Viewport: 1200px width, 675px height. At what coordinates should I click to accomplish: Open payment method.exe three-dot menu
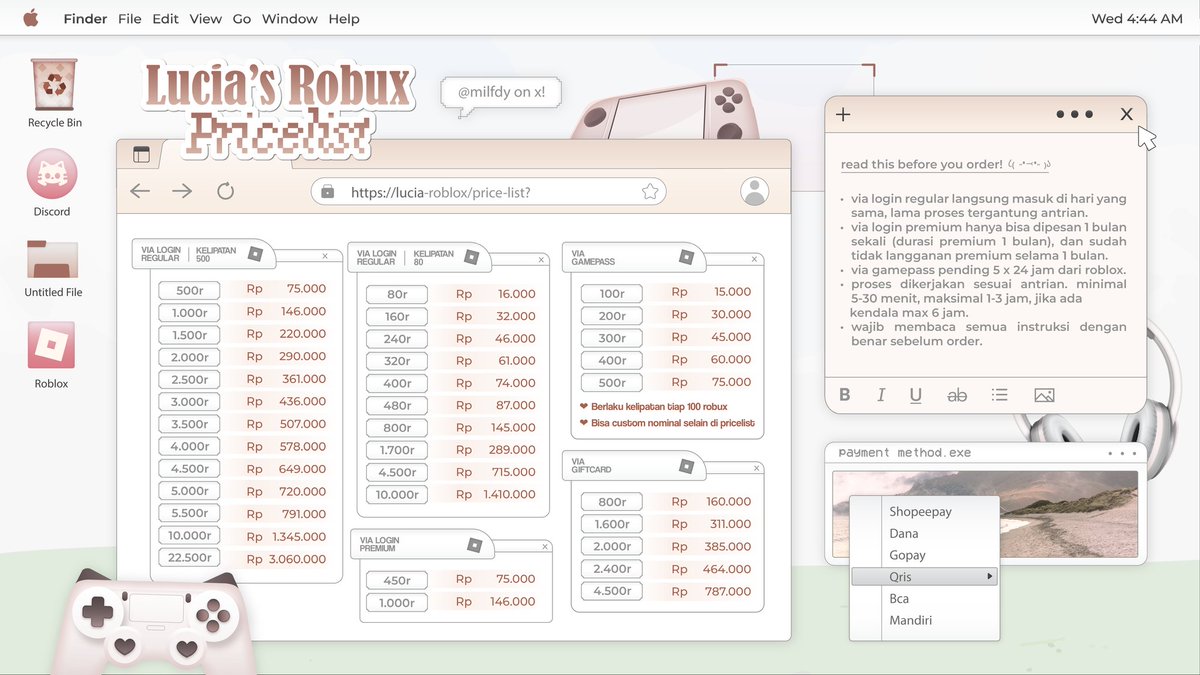[1122, 453]
